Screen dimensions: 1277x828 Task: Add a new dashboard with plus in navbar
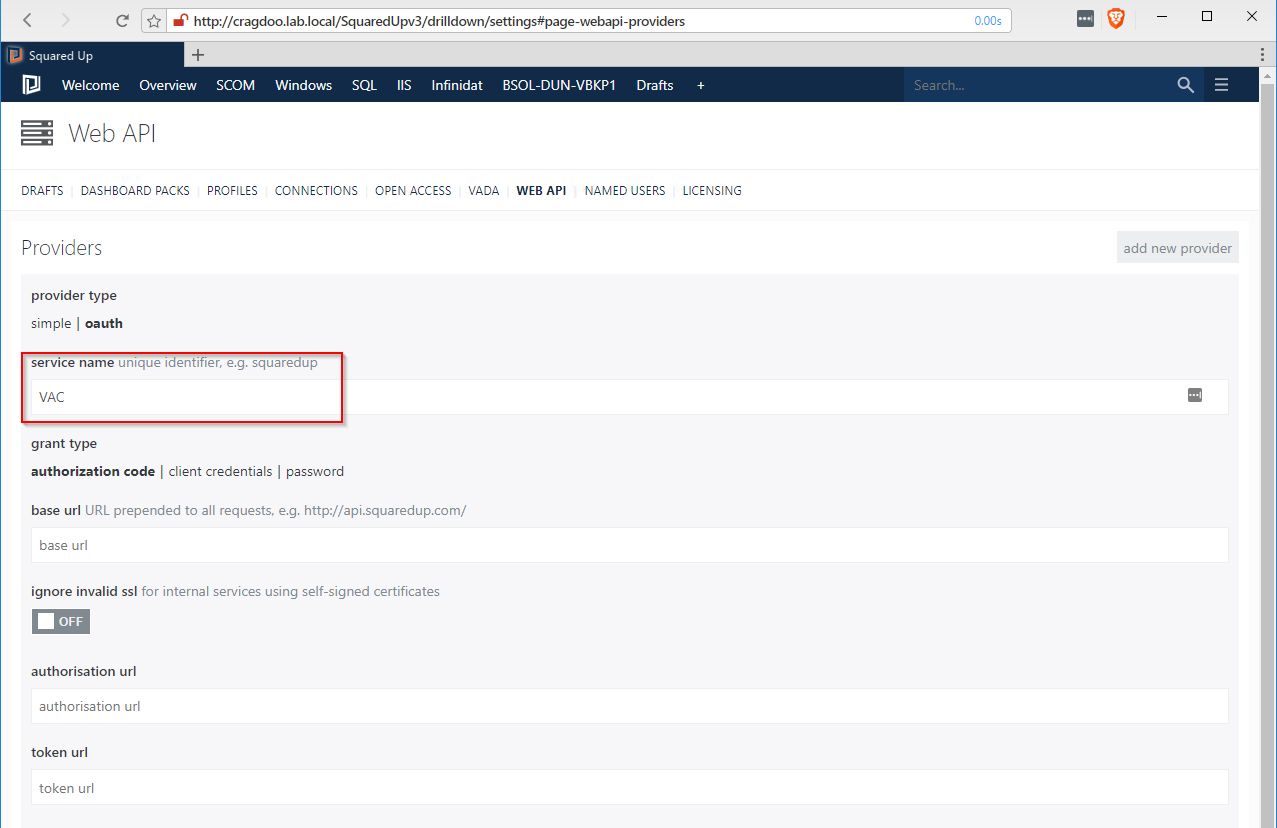point(701,85)
